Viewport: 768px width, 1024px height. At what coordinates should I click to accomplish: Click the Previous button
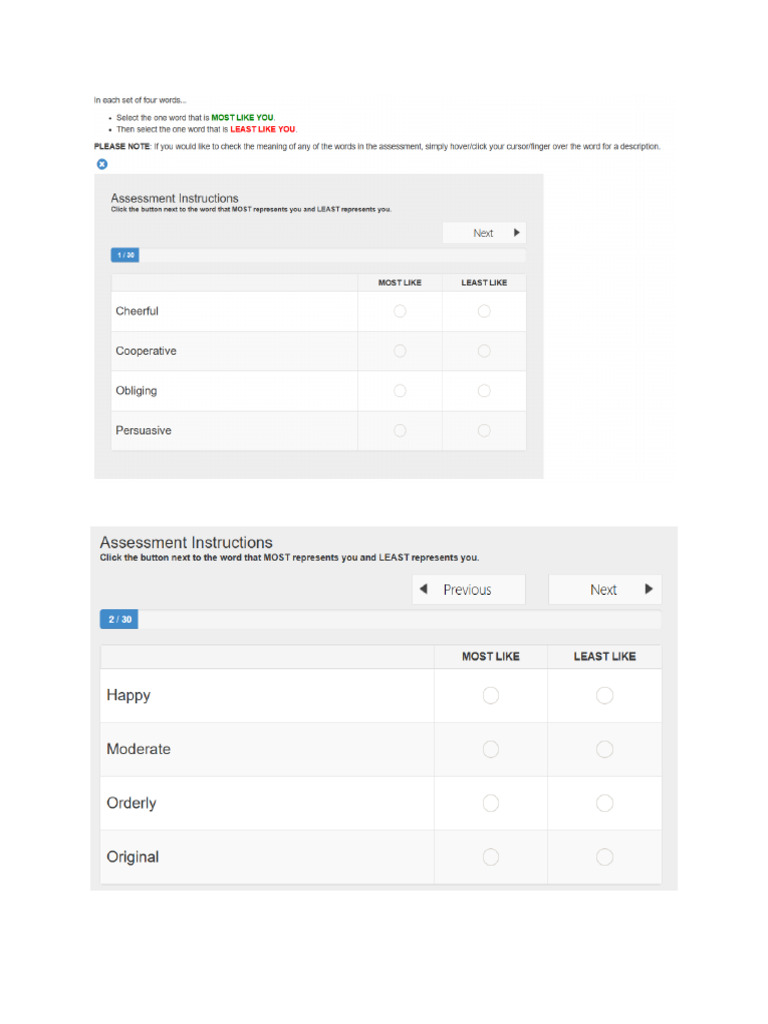click(x=469, y=590)
